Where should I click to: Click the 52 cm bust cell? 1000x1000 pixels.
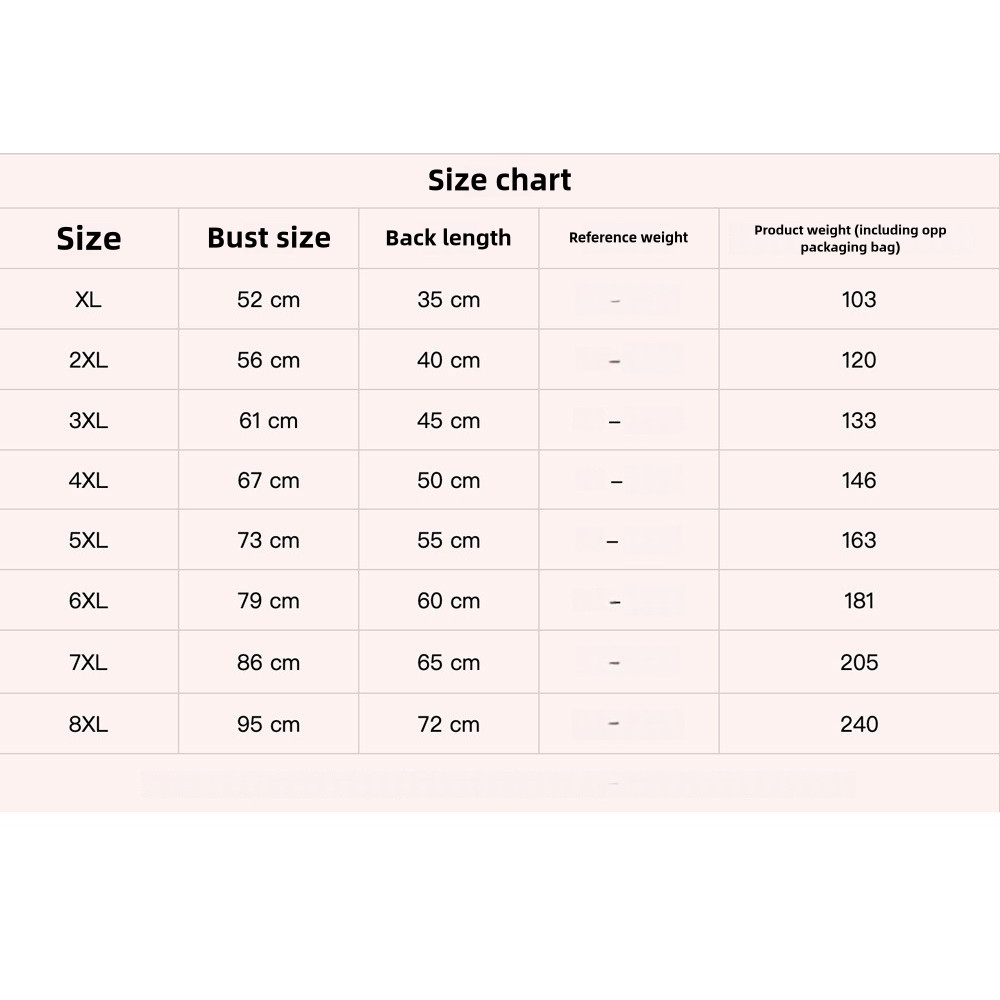click(x=268, y=299)
